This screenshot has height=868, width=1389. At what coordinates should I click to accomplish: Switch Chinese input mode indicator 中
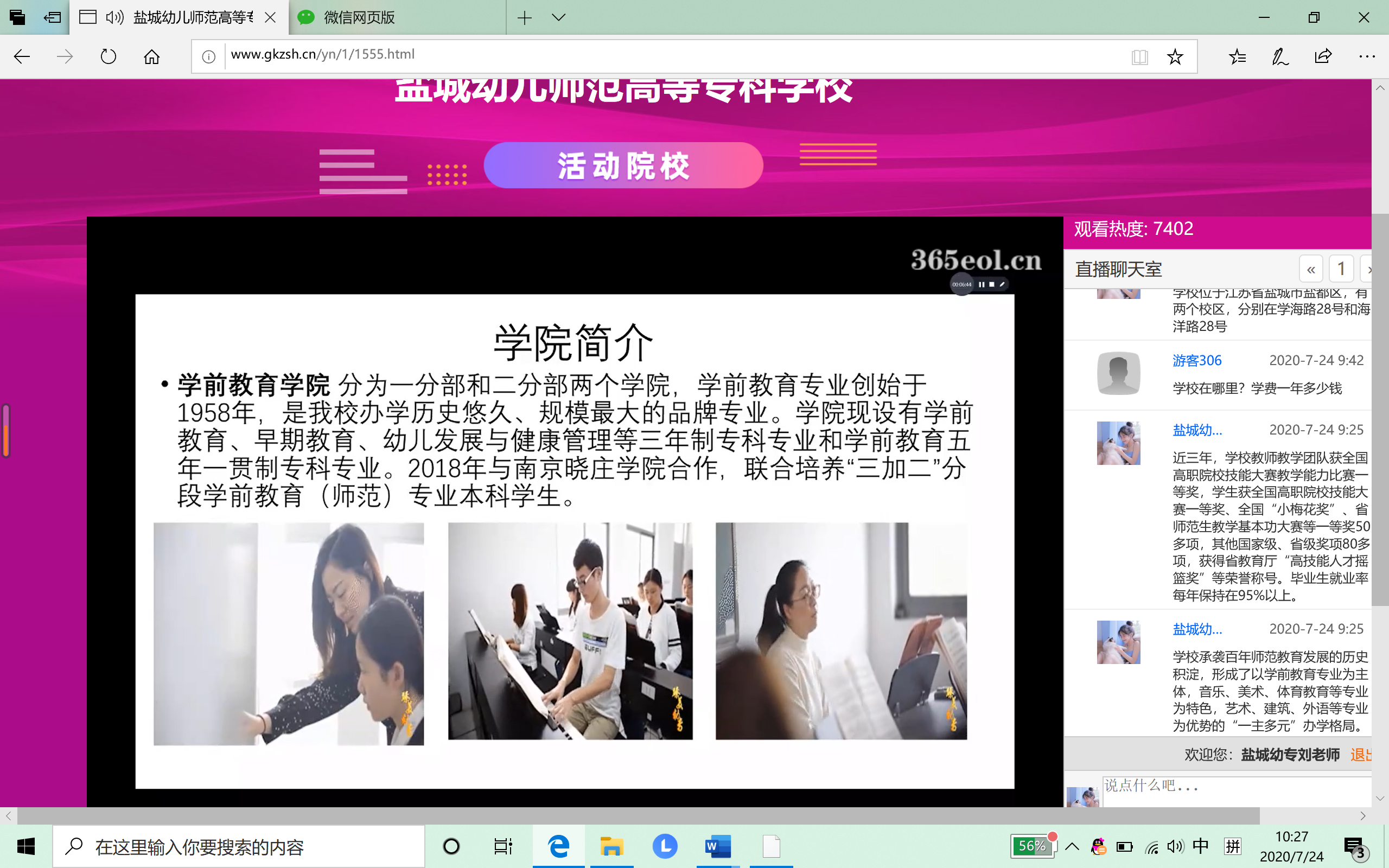(x=1200, y=846)
